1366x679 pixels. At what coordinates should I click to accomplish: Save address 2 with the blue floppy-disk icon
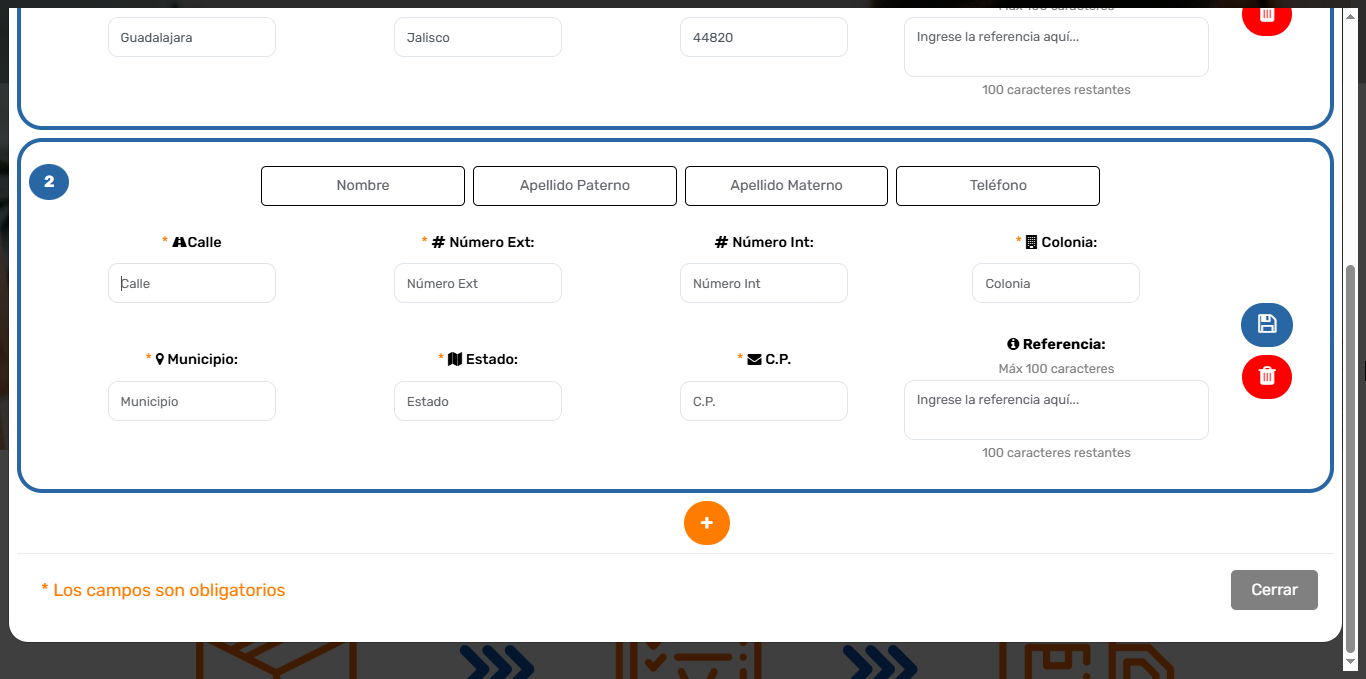[1267, 325]
